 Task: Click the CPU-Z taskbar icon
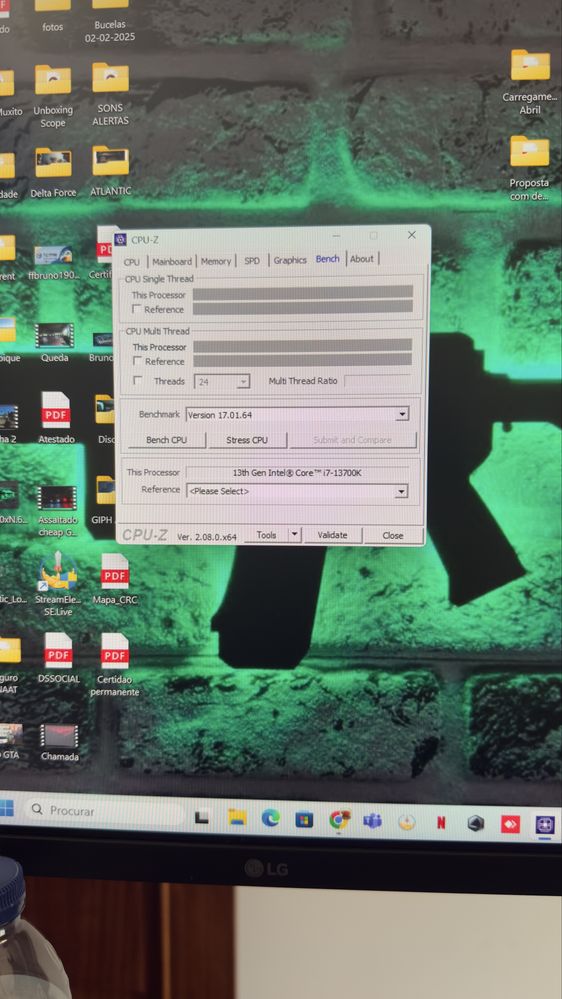tap(545, 825)
